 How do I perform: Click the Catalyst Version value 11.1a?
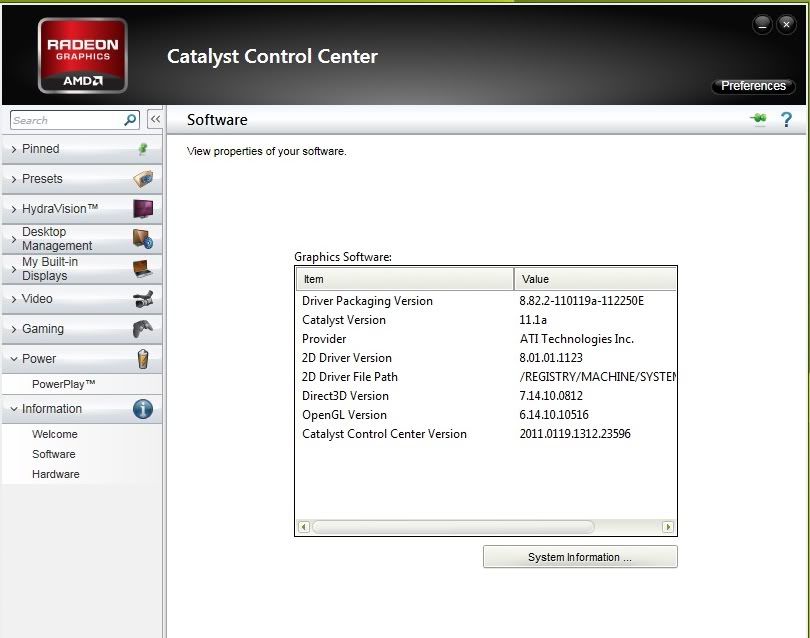coord(533,320)
